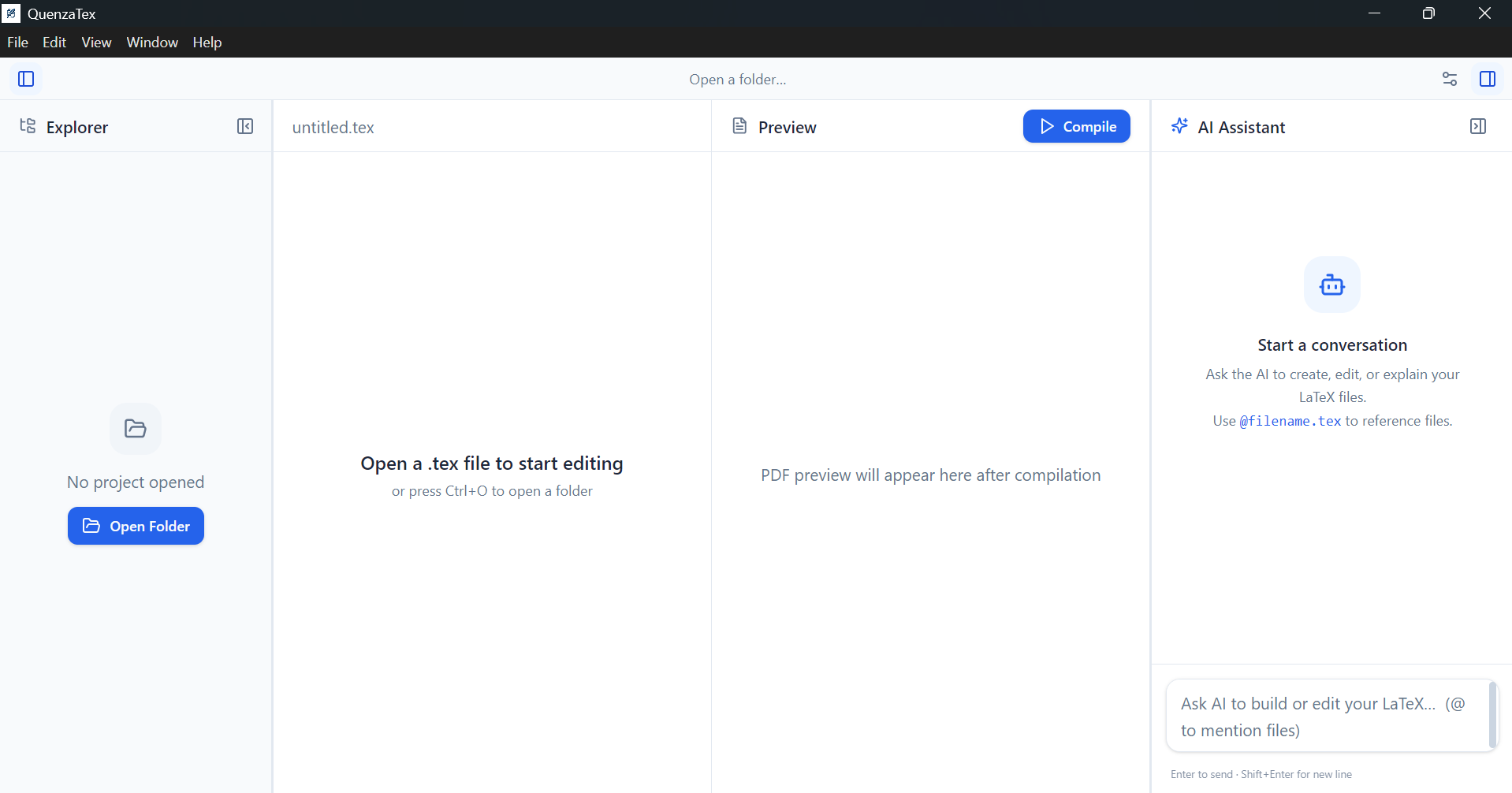Click the Explorer tree icon
Screen dimensions: 1512x793
[x=28, y=126]
